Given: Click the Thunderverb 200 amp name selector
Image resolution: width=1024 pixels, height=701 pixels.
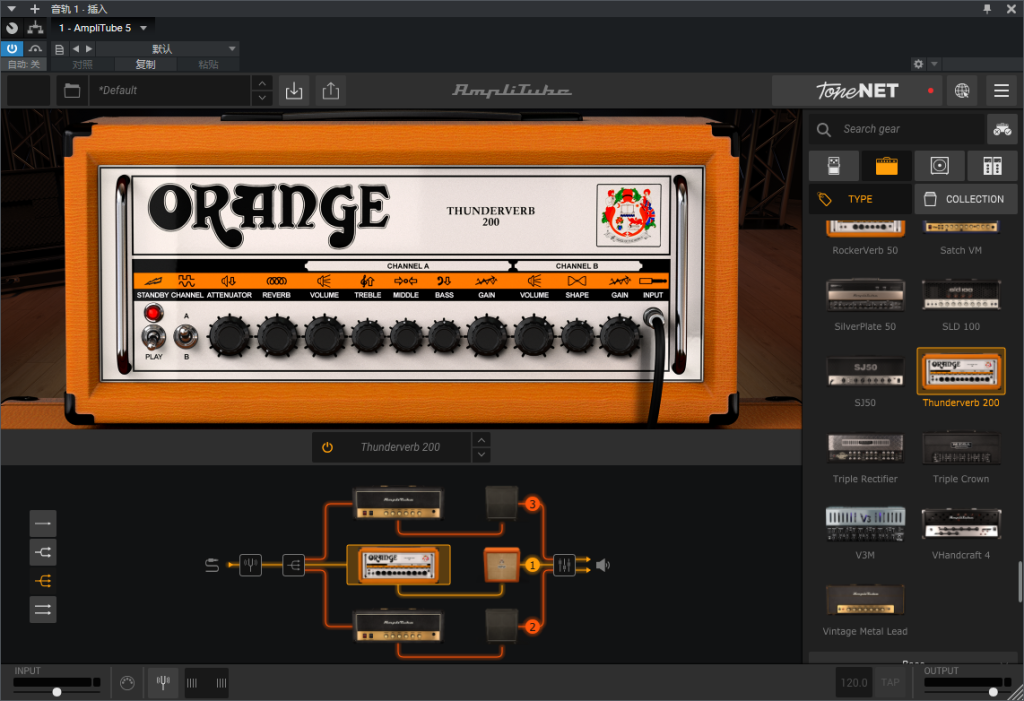Looking at the screenshot, I should tap(400, 448).
